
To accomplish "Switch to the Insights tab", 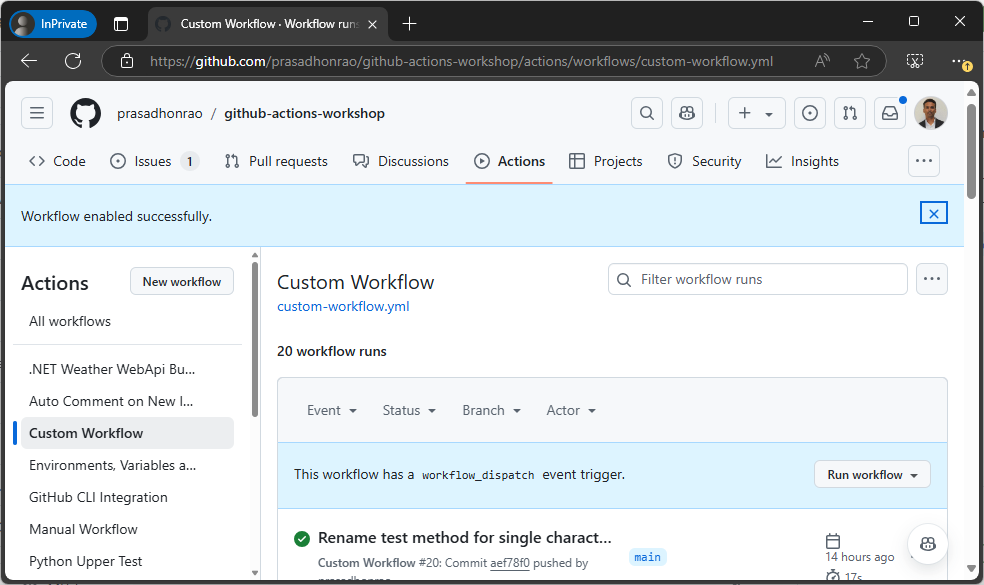I will 802,161.
